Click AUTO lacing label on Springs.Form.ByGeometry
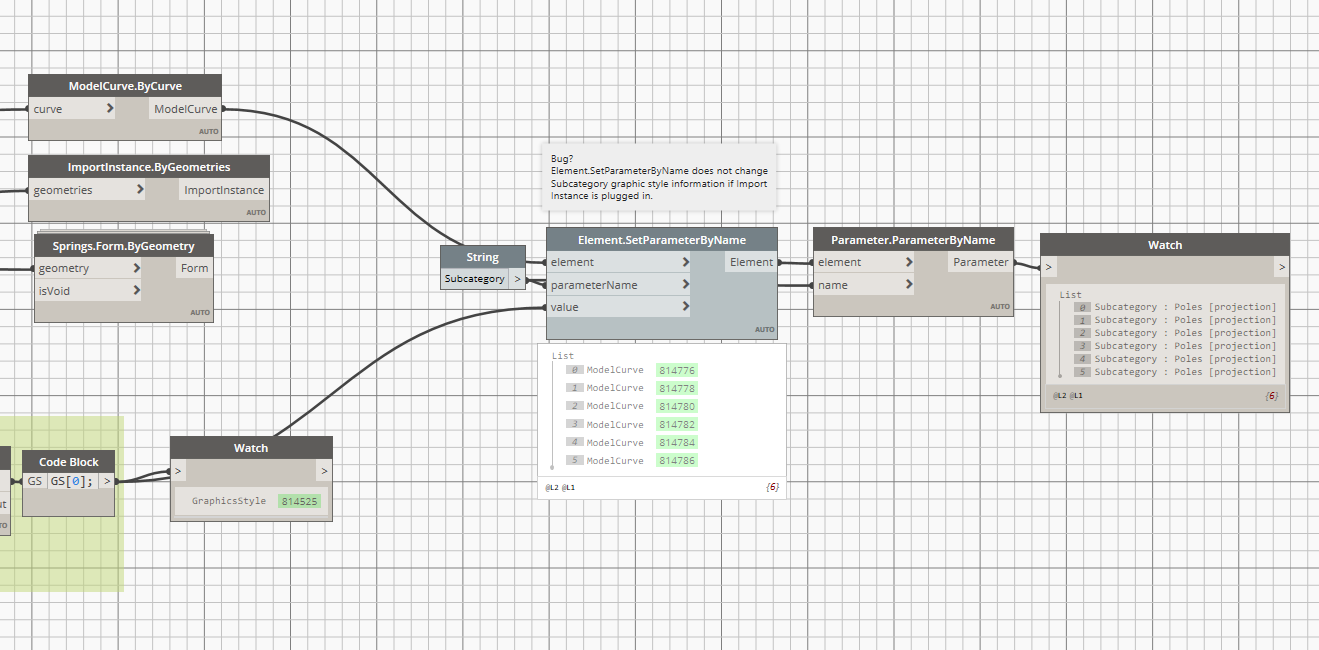1319x650 pixels. (200, 313)
